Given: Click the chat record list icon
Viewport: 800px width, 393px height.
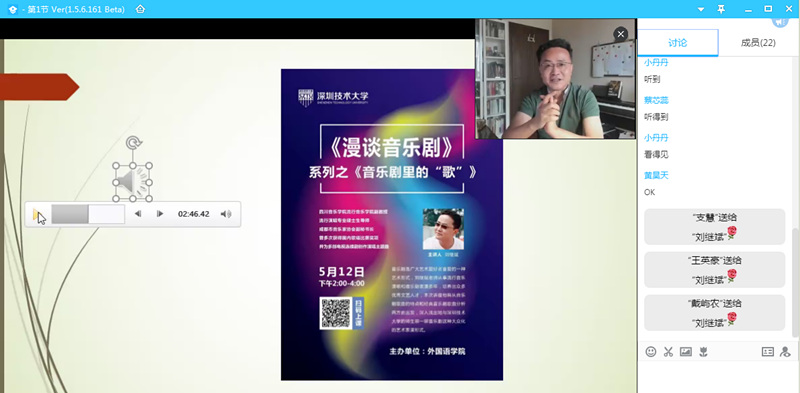Looking at the screenshot, I should click(x=767, y=352).
